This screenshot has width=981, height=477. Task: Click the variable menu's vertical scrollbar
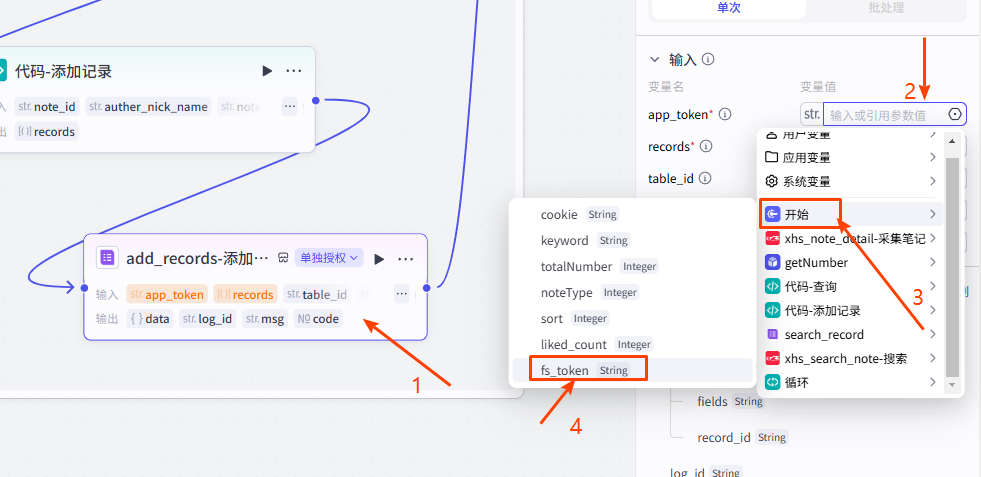952,260
